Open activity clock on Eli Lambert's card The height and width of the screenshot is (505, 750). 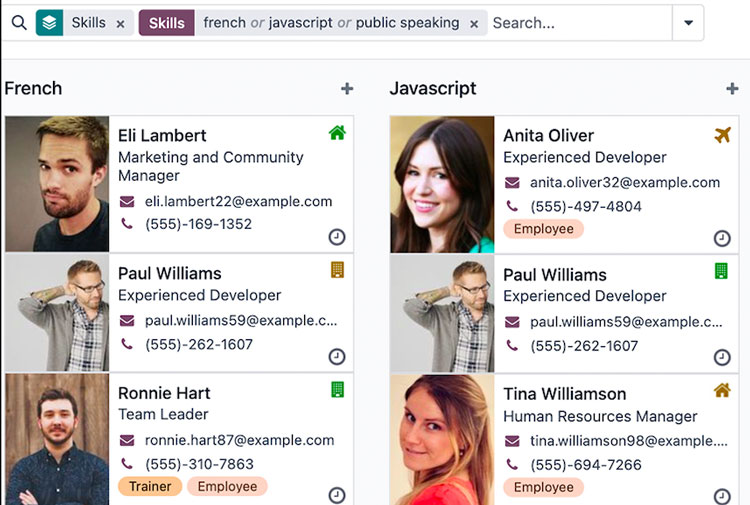coord(337,237)
